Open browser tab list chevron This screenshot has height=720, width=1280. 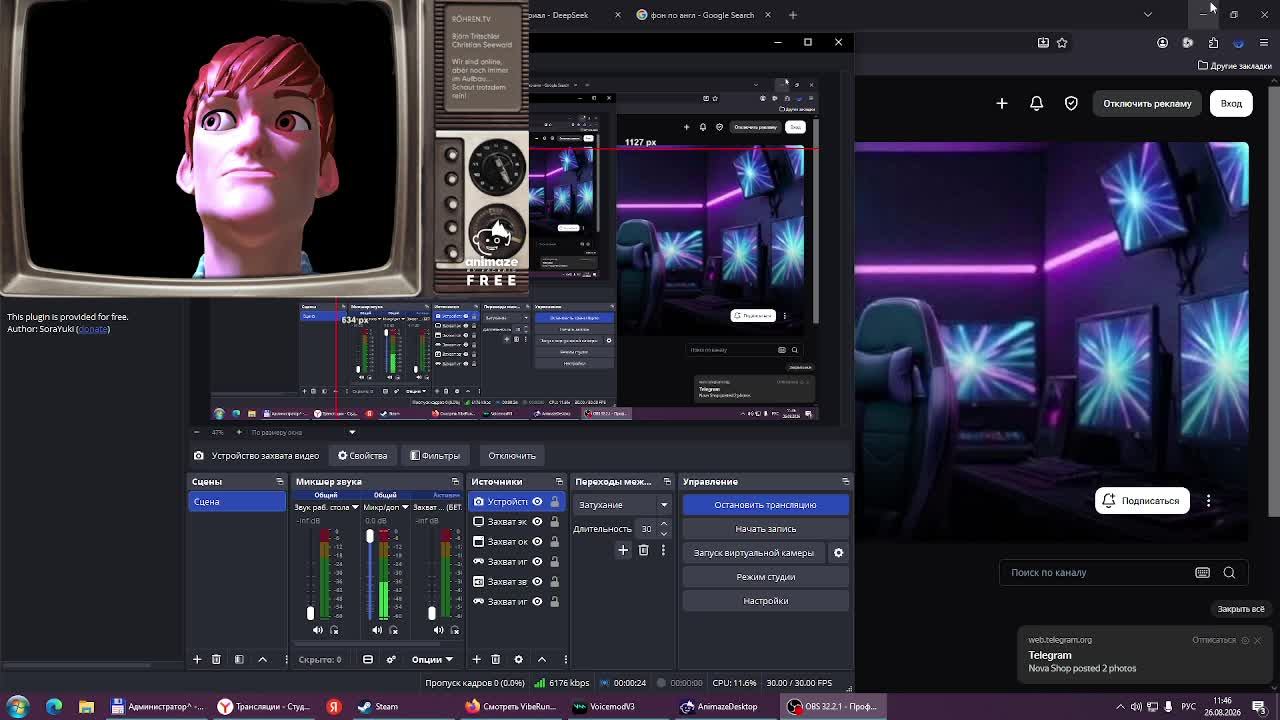tap(1147, 14)
